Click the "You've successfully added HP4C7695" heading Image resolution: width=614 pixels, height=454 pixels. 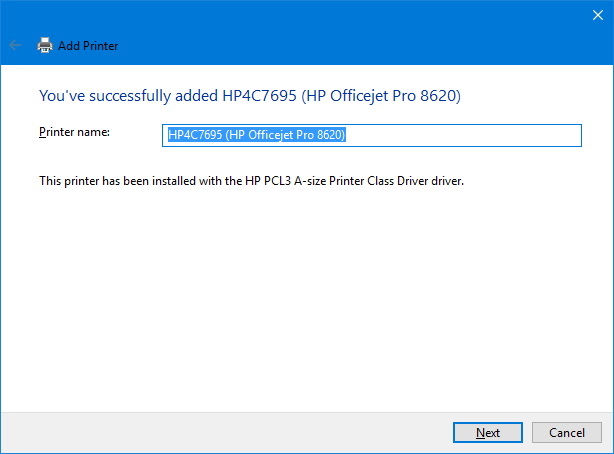point(250,96)
